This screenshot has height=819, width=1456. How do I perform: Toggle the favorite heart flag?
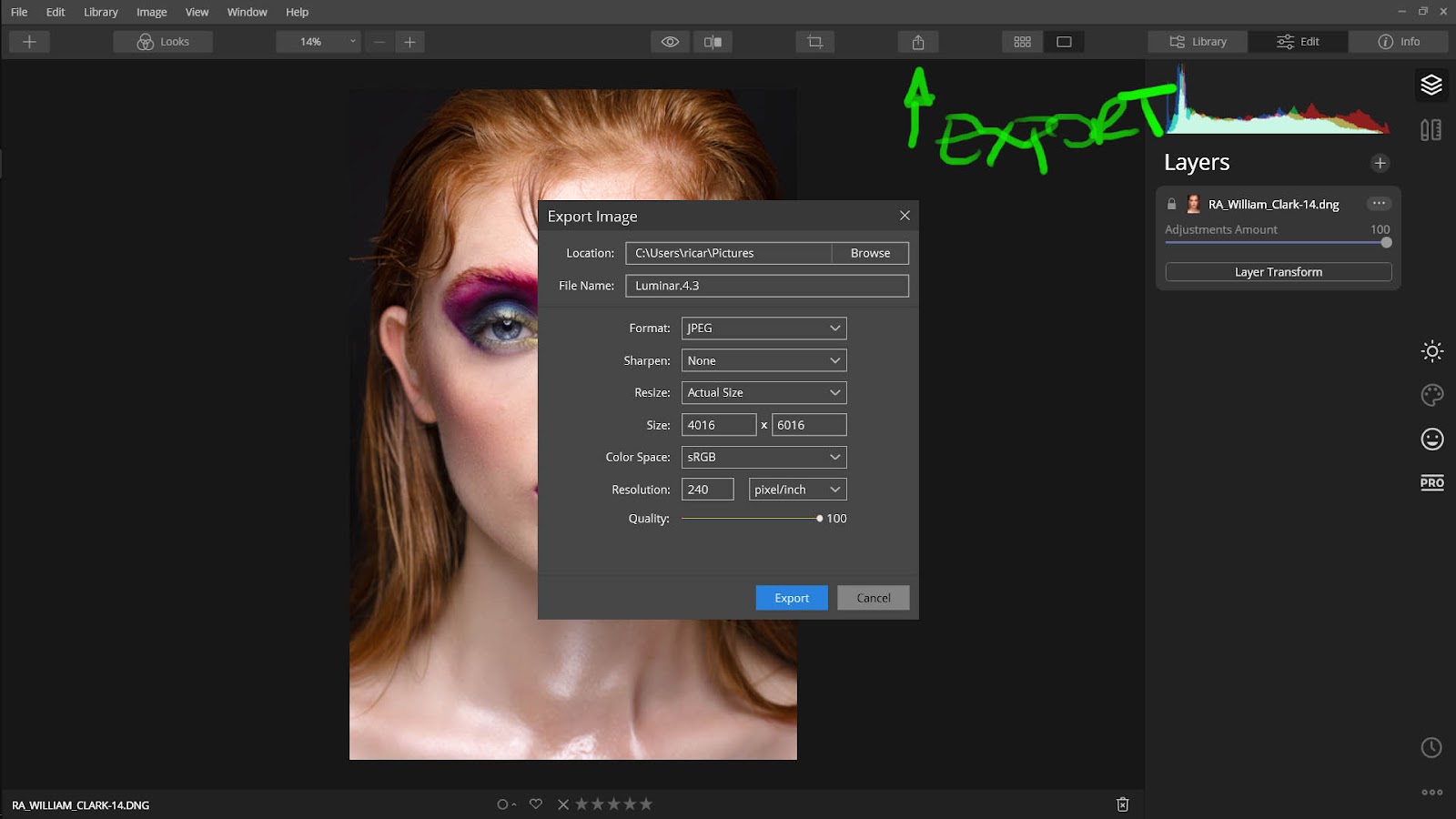click(536, 804)
